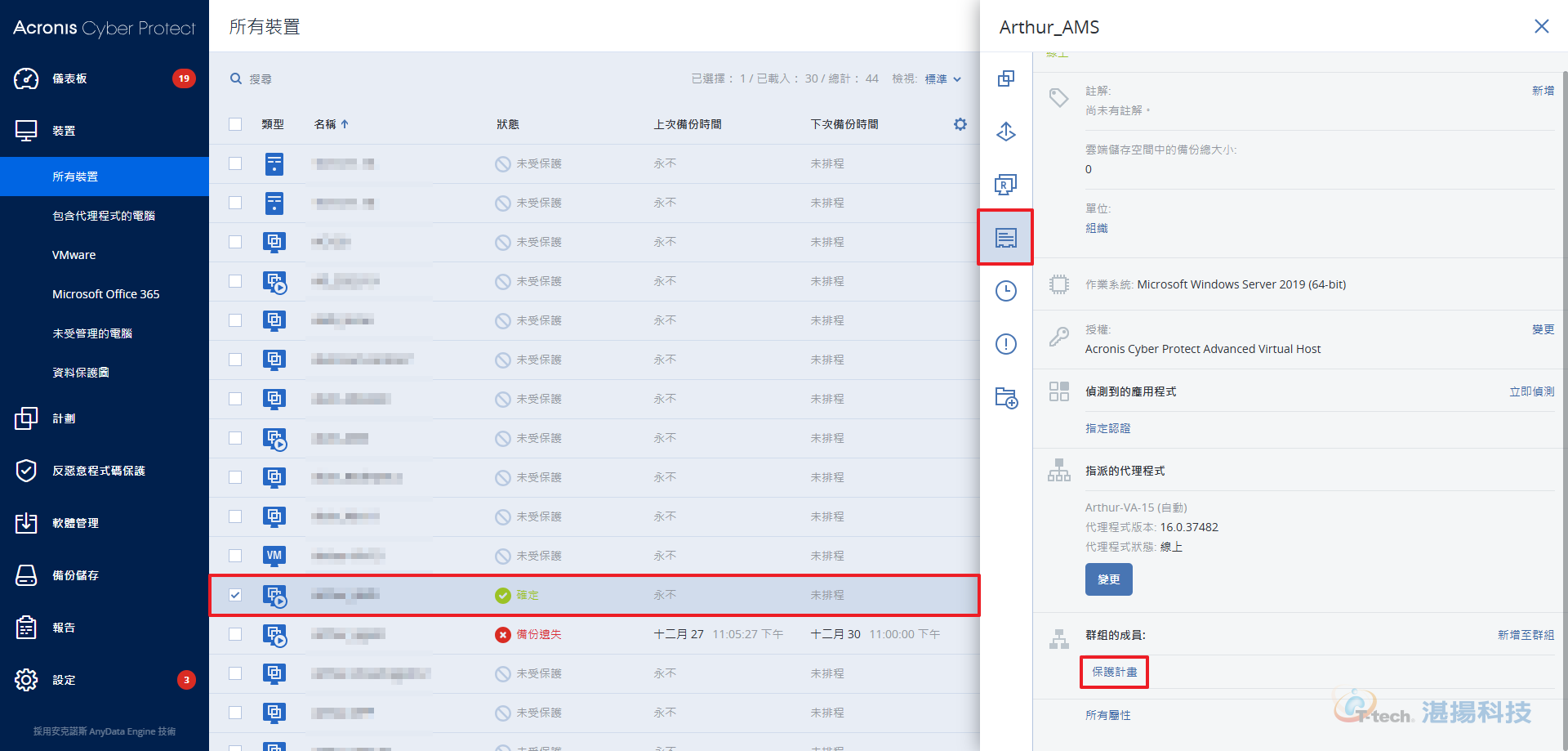The width and height of the screenshot is (1568, 751).
Task: Click 所有屬性 link
Action: [x=1107, y=715]
